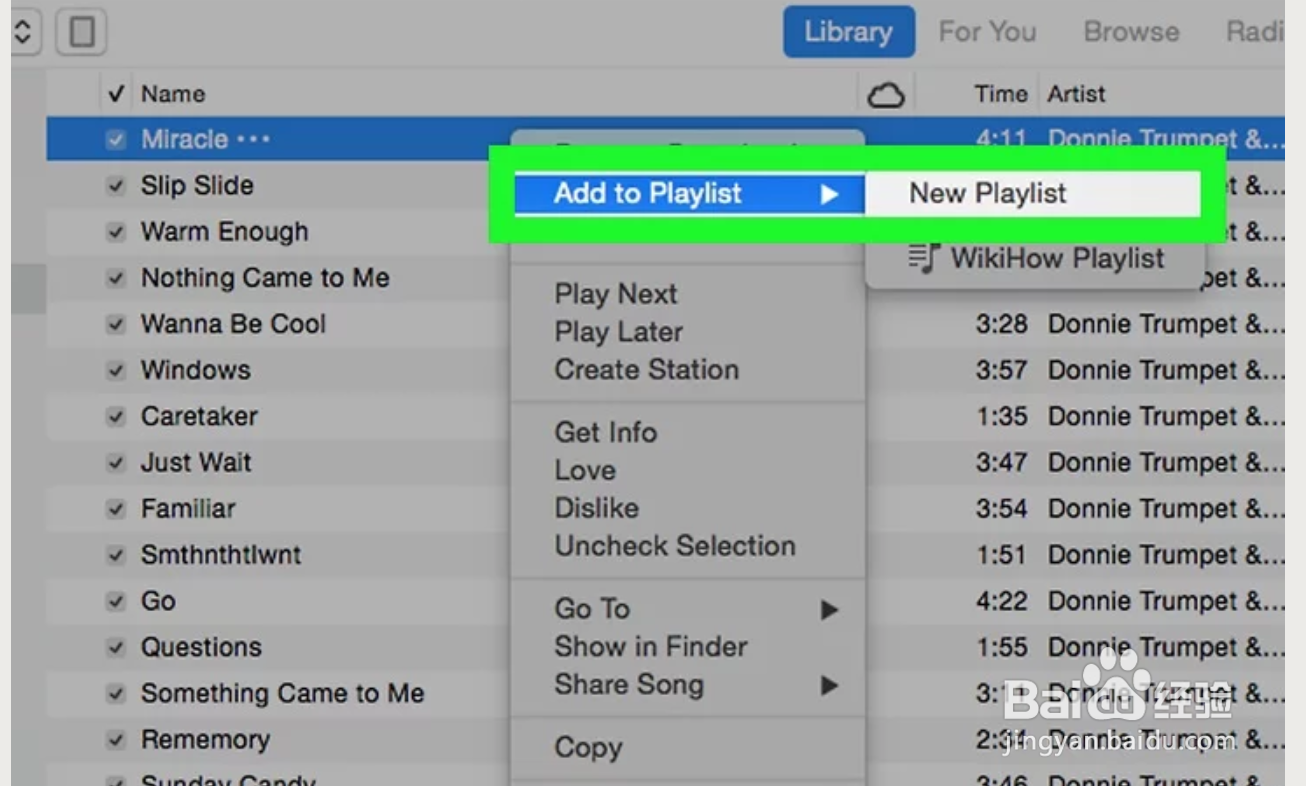Screen dimensions: 1306x786
Task: Uncheck the Nothing Came to Me checkbox
Action: click(x=116, y=278)
